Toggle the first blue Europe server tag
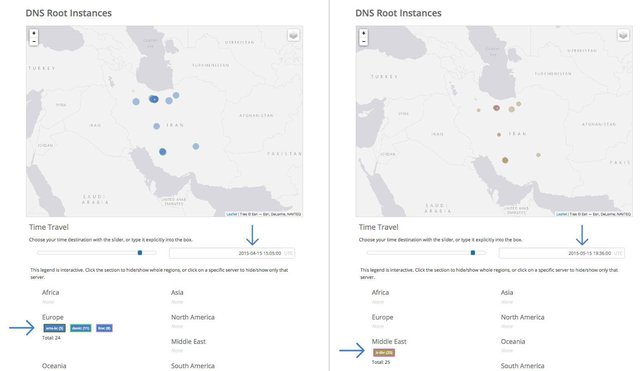Image resolution: width=640 pixels, height=371 pixels. 54,328
